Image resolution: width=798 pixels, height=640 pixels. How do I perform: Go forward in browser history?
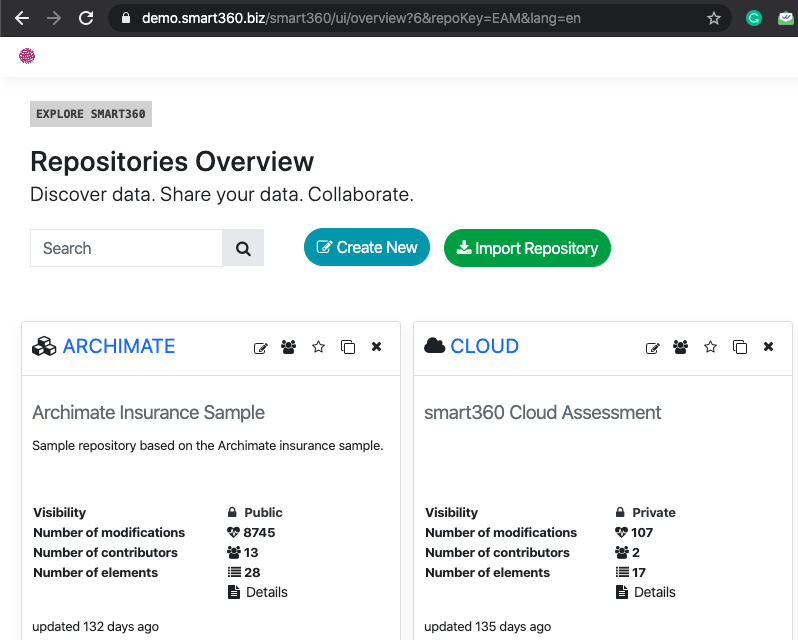click(53, 18)
